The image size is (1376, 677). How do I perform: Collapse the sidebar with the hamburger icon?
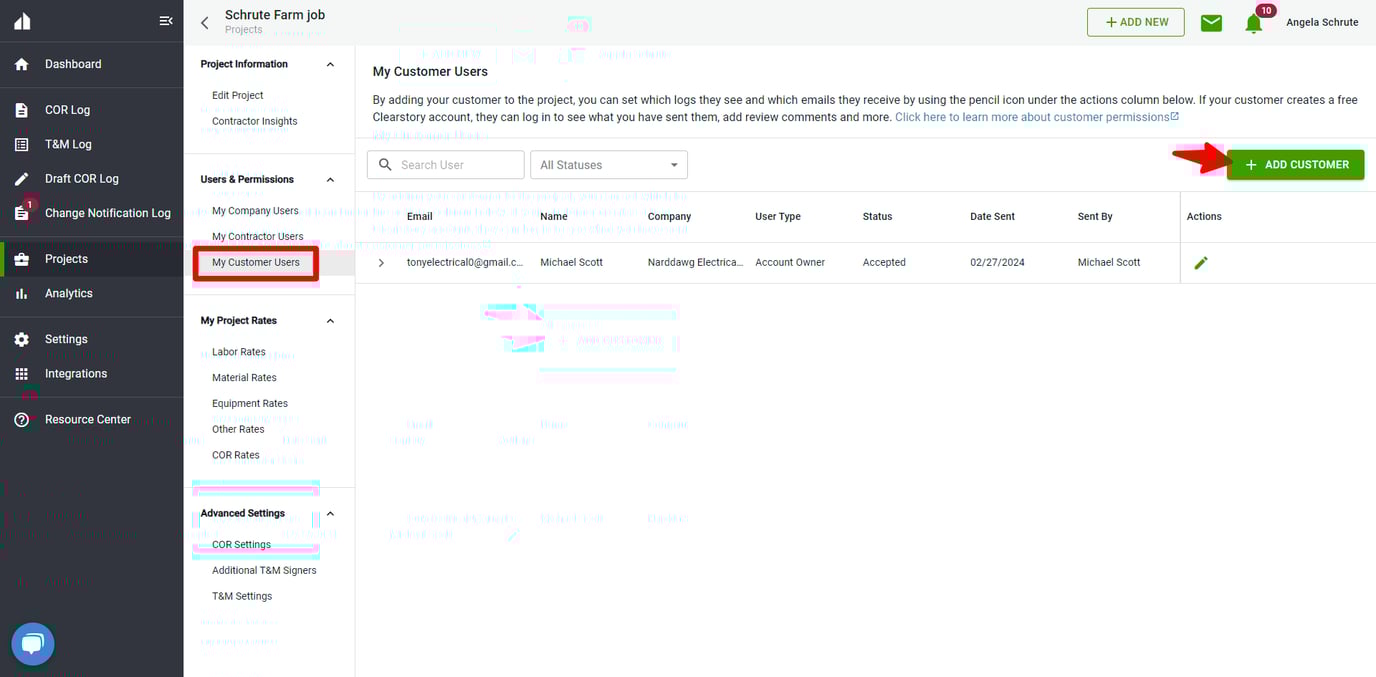165,19
